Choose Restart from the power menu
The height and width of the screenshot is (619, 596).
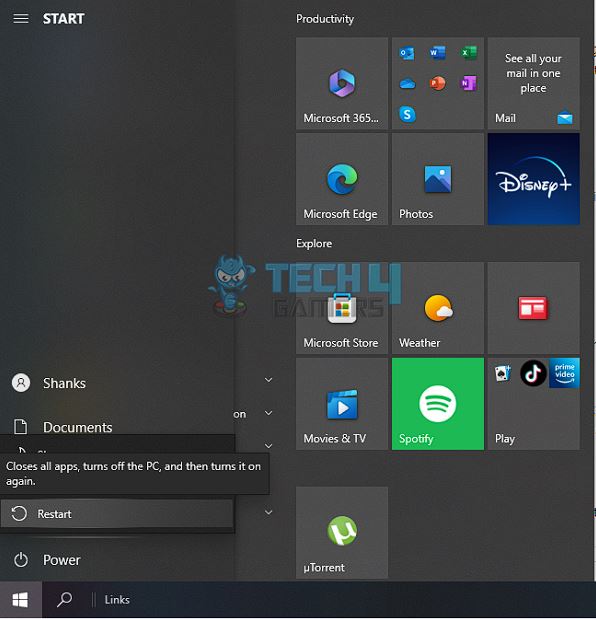click(117, 514)
